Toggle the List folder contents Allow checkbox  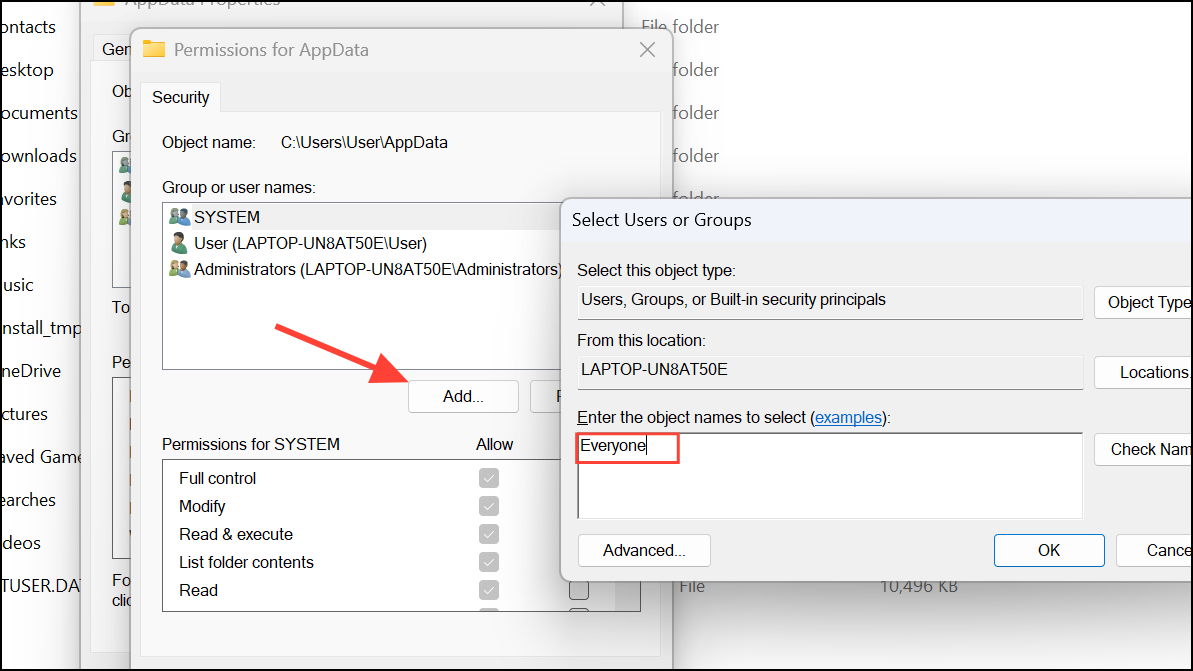coord(488,562)
